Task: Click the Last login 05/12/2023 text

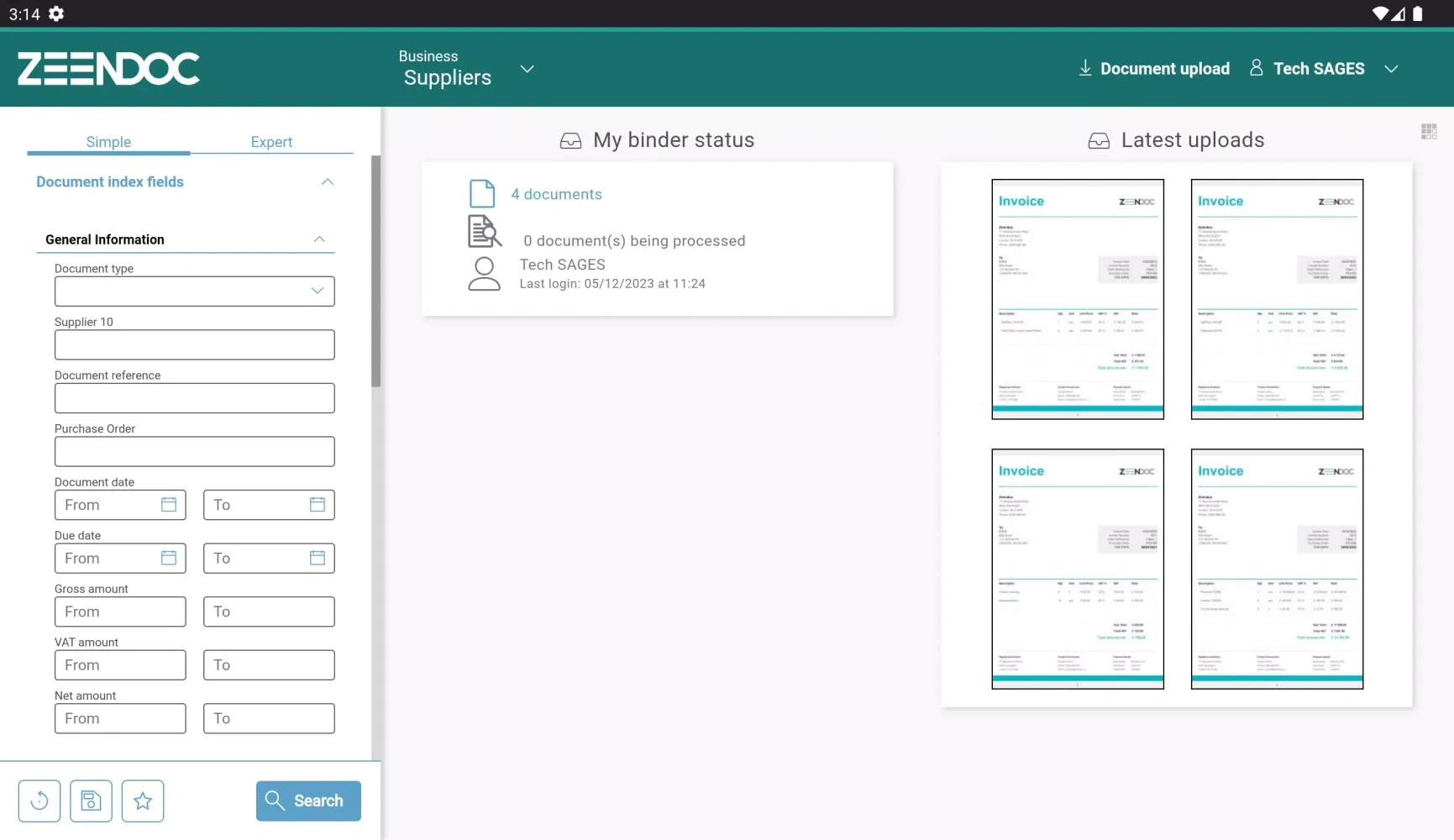Action: coord(612,284)
